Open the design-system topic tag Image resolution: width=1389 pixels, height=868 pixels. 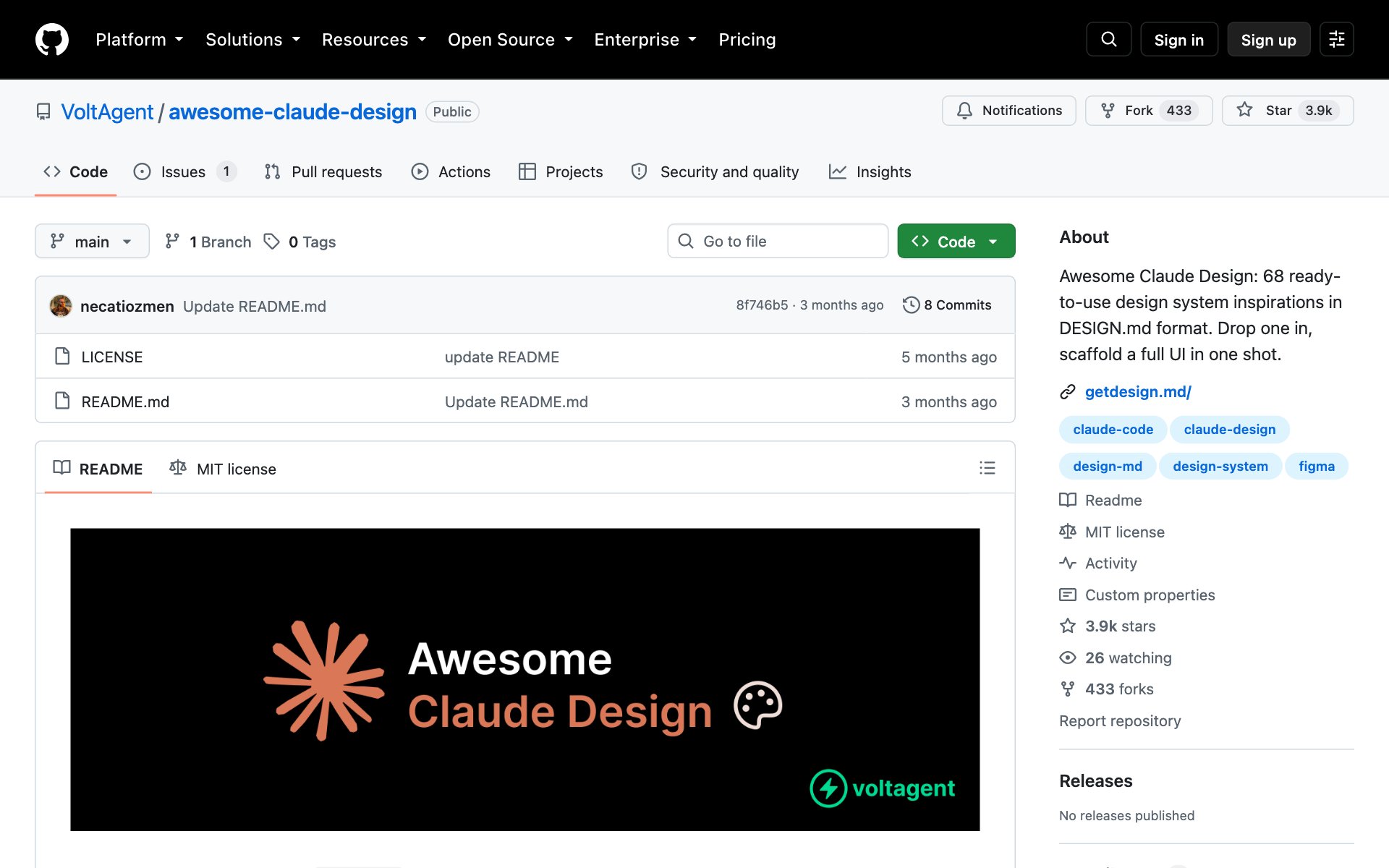pos(1220,466)
